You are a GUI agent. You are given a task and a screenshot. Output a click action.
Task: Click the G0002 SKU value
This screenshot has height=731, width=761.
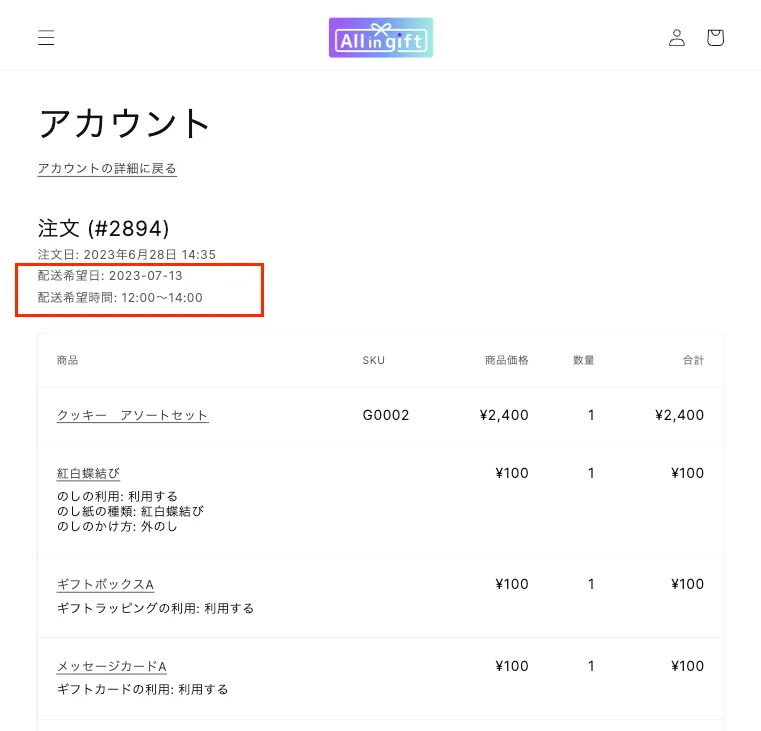386,415
